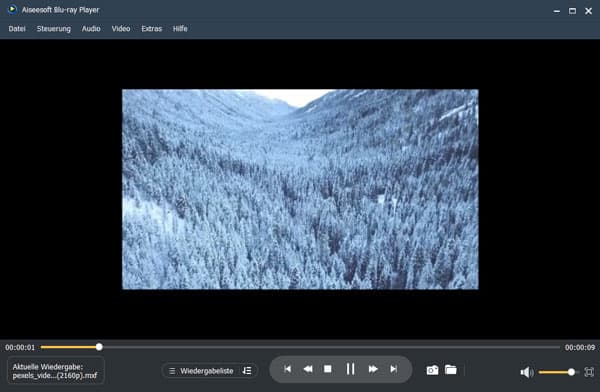Open the Hilfe menu
Viewport: 600px width, 392px height.
180,29
